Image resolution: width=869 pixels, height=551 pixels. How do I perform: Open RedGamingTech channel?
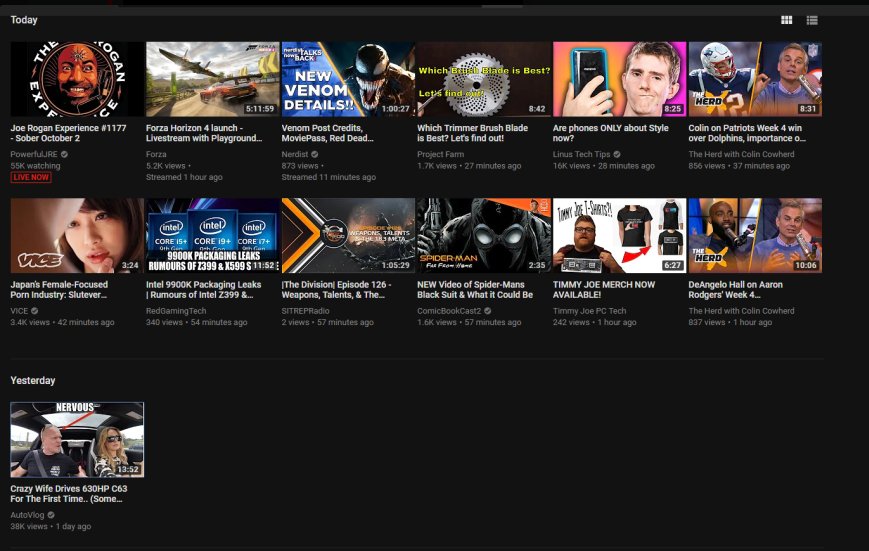(x=176, y=310)
